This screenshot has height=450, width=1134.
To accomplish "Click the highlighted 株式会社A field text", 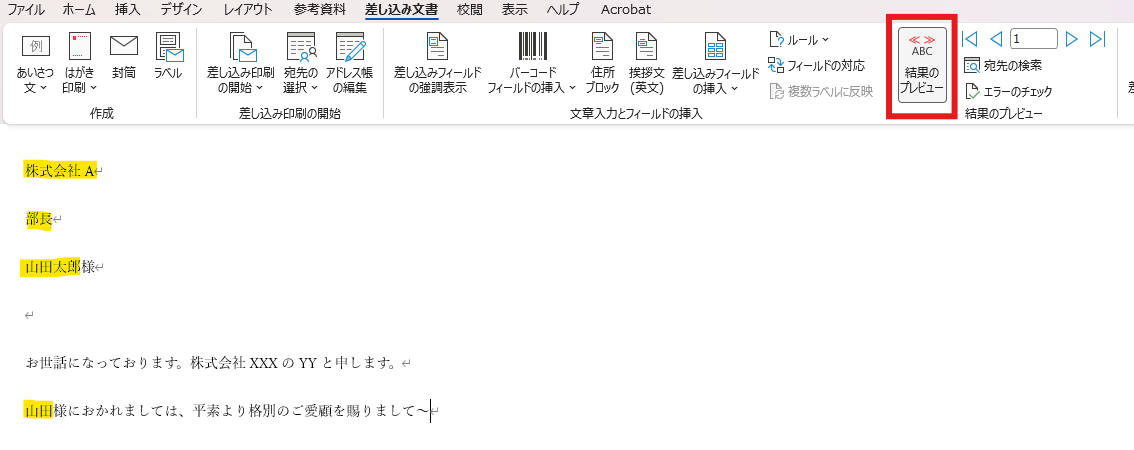I will [60, 171].
